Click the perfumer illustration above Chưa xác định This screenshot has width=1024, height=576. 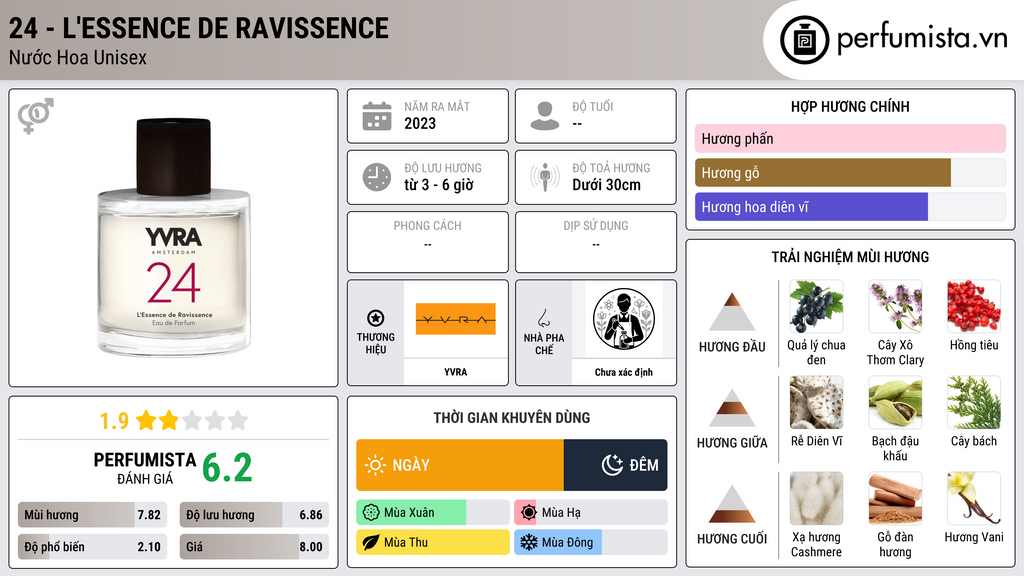coord(624,319)
